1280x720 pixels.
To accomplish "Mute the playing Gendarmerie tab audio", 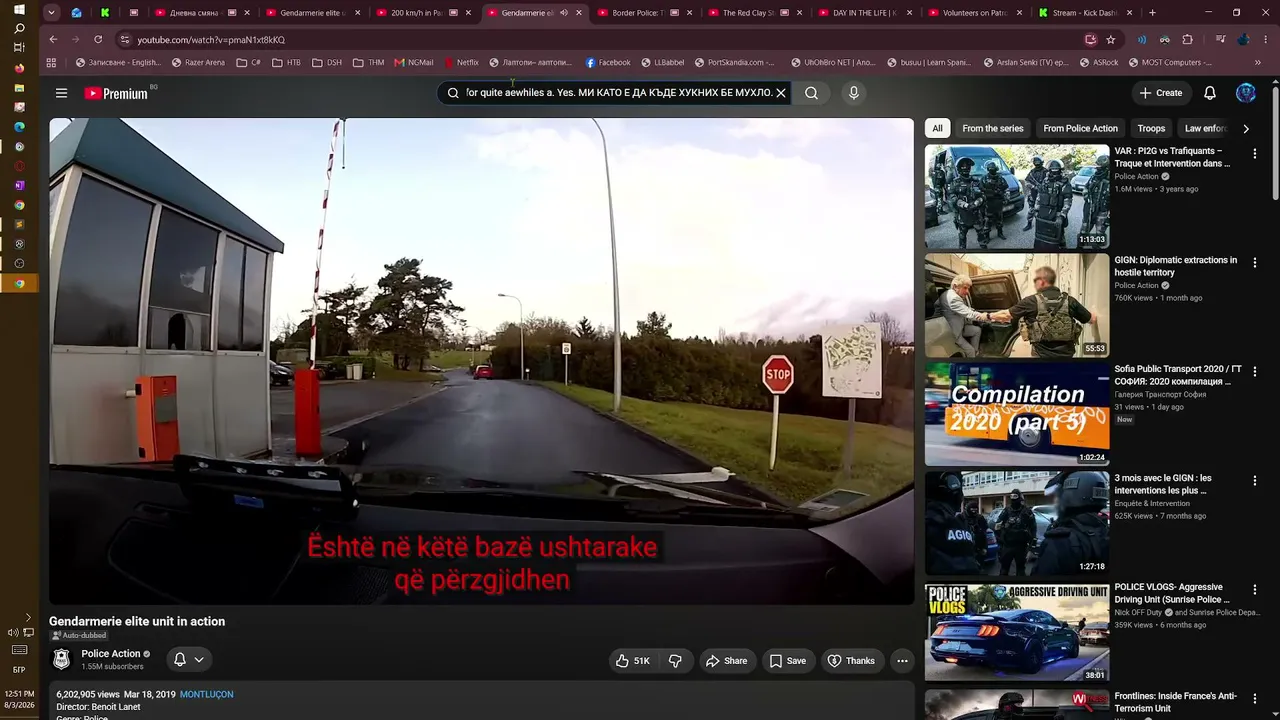I will click(x=564, y=13).
